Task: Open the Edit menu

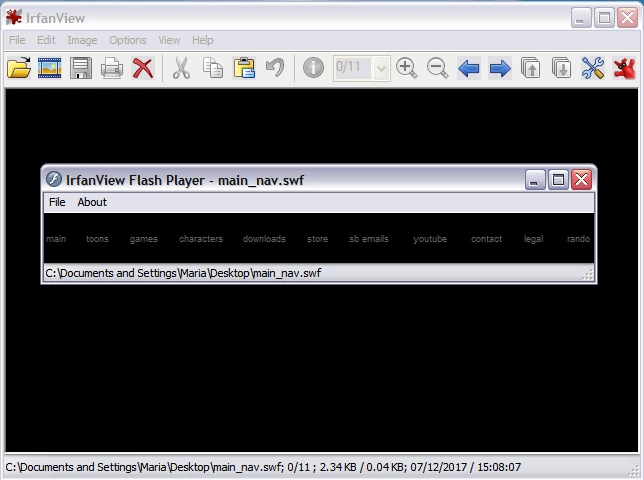Action: point(46,40)
